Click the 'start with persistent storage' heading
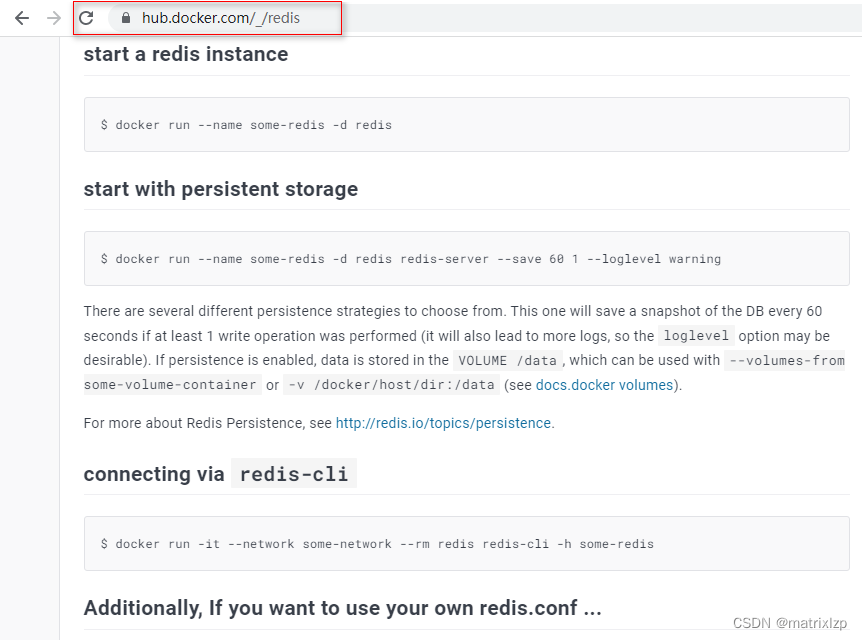The width and height of the screenshot is (862, 640). (220, 189)
